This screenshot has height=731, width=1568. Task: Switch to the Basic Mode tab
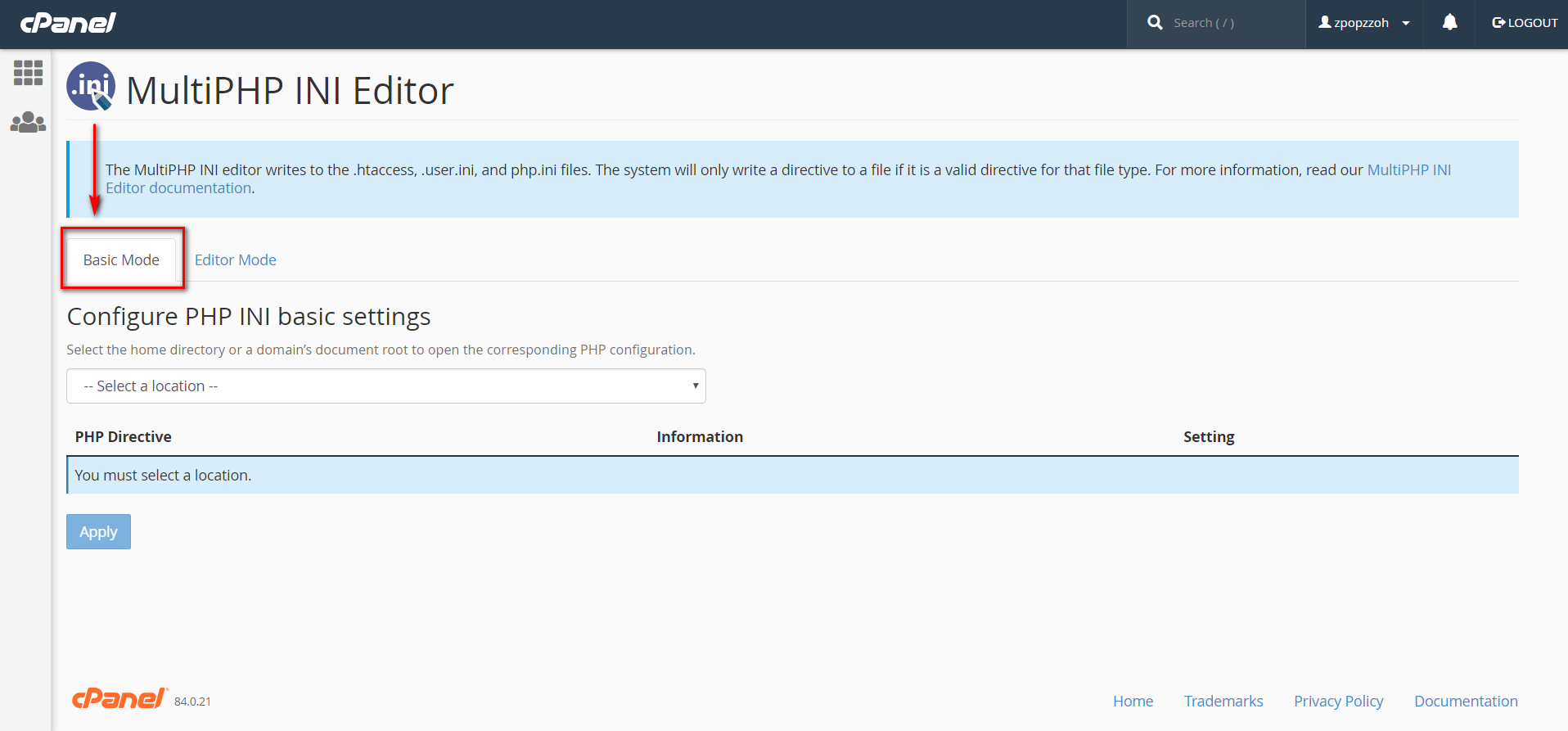tap(121, 259)
